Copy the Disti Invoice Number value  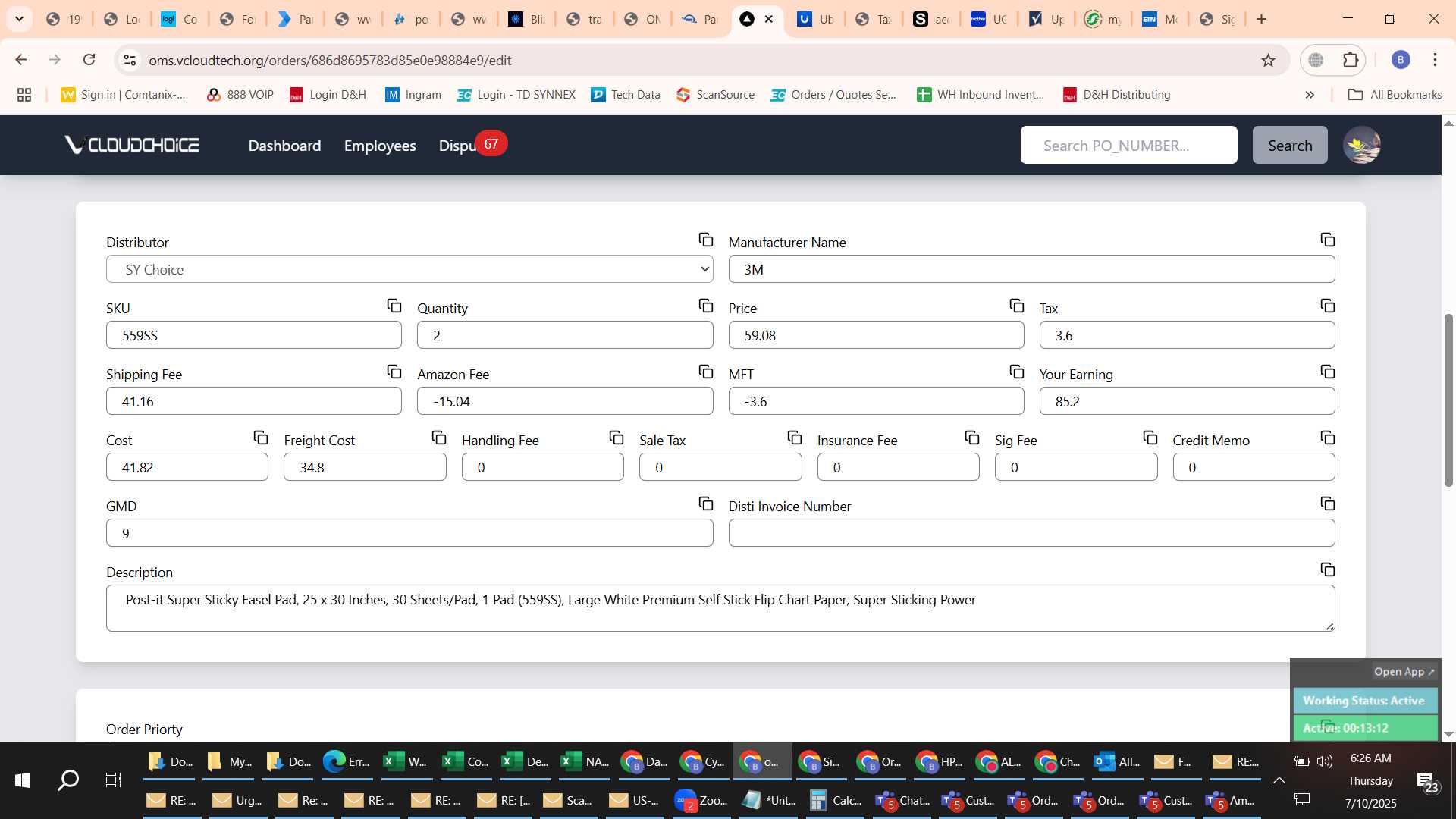[x=1327, y=504]
